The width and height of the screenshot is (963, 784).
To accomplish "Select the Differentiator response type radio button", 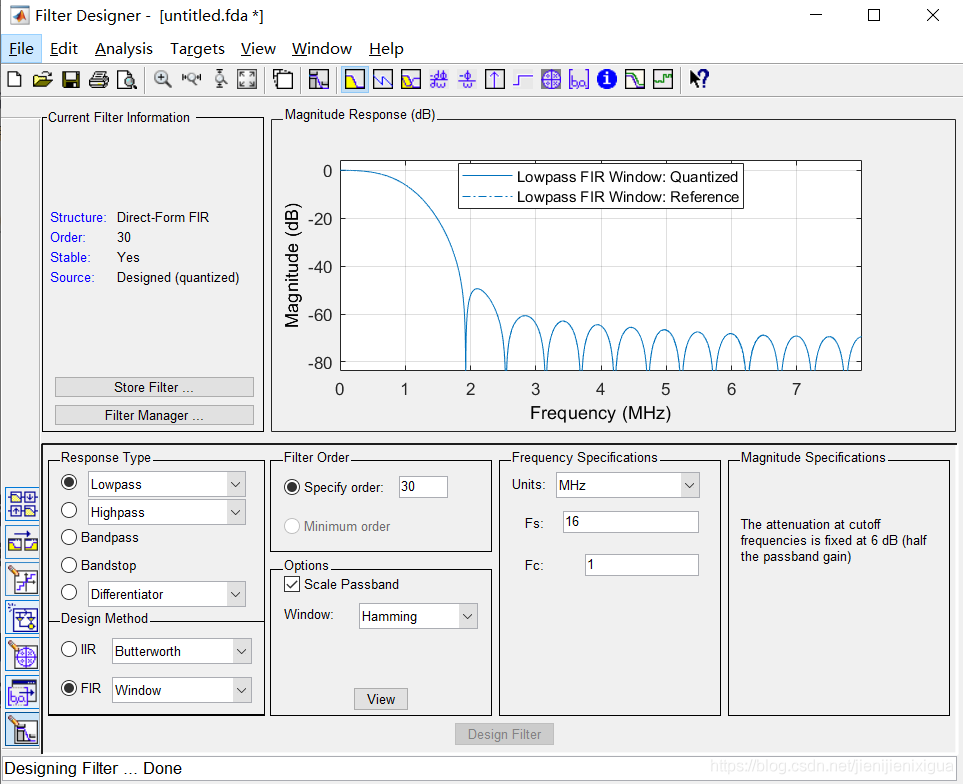I will click(x=69, y=592).
